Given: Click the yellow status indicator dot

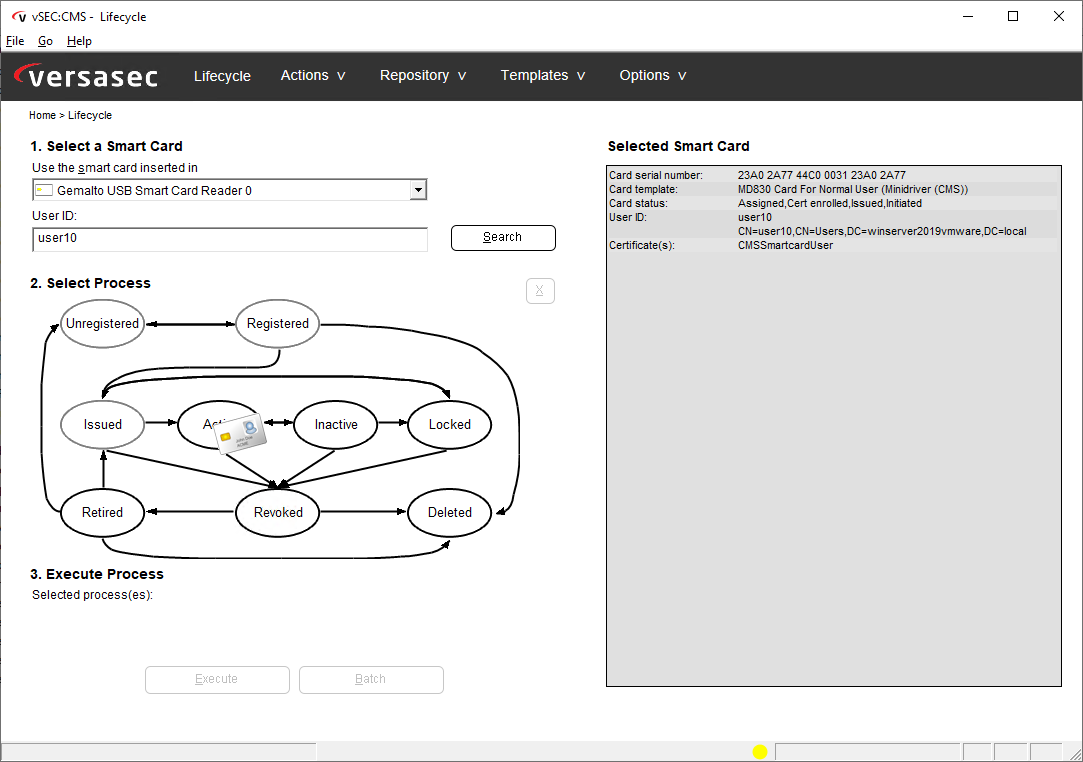Looking at the screenshot, I should (x=760, y=752).
